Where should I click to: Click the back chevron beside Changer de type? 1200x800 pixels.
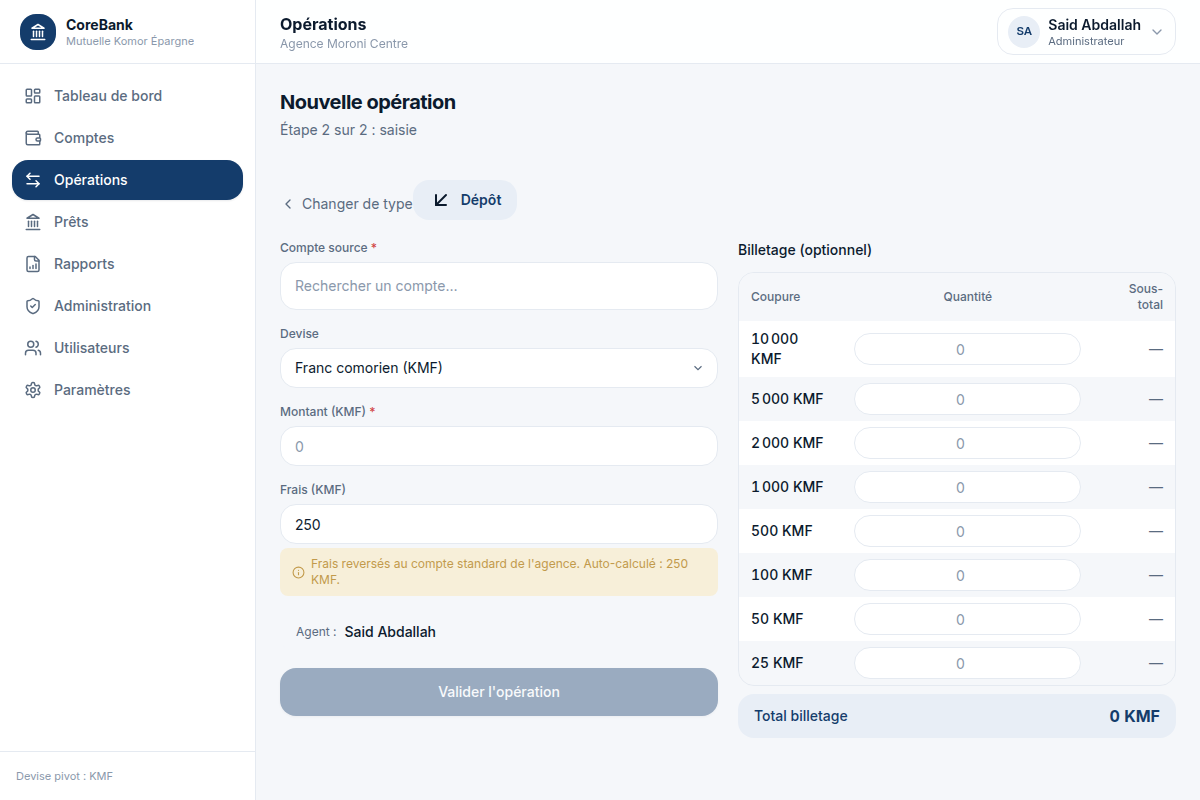pos(288,204)
